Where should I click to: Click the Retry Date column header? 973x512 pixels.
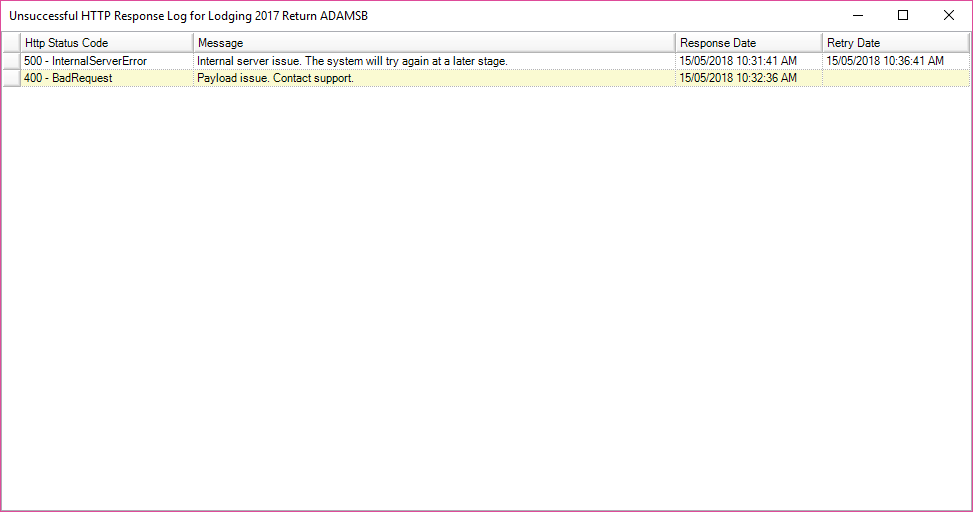pyautogui.click(x=894, y=43)
